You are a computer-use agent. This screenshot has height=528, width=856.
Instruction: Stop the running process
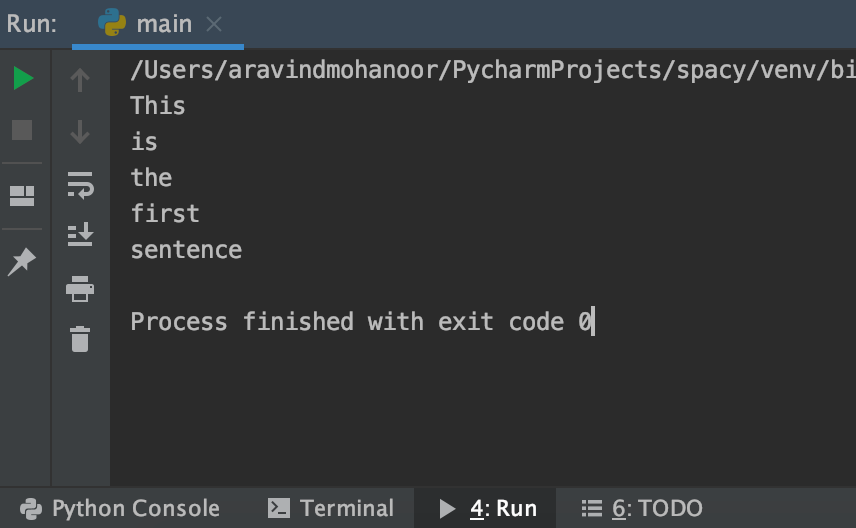(x=22, y=130)
